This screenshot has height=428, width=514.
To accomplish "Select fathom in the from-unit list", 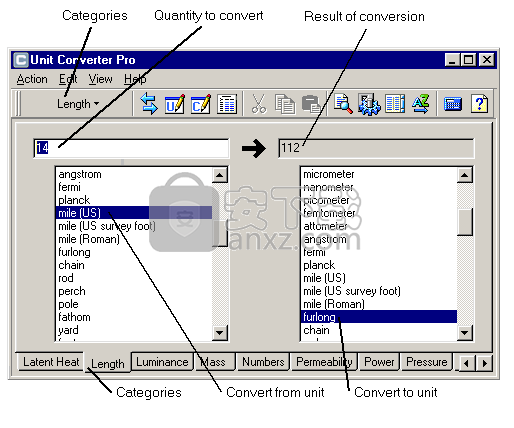I will click(x=134, y=317).
